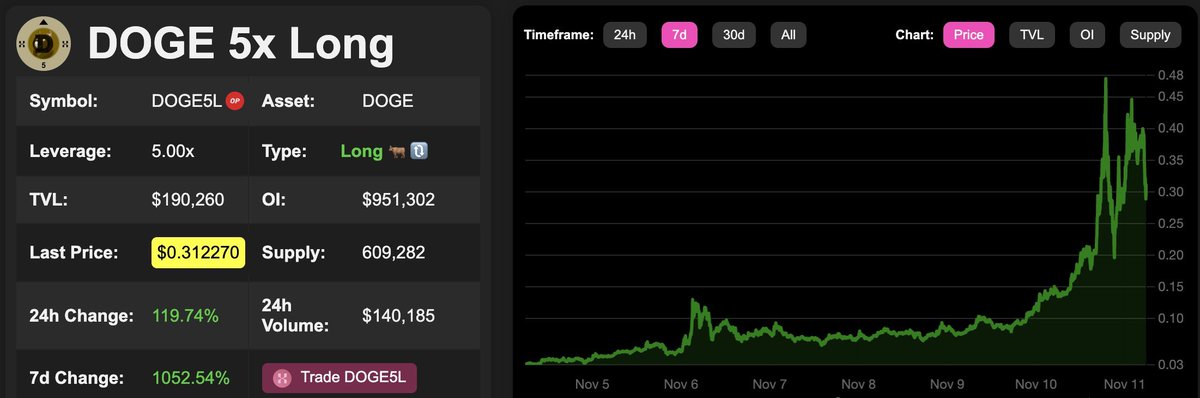Switch chart to OI
The height and width of the screenshot is (398, 1200).
(1086, 35)
